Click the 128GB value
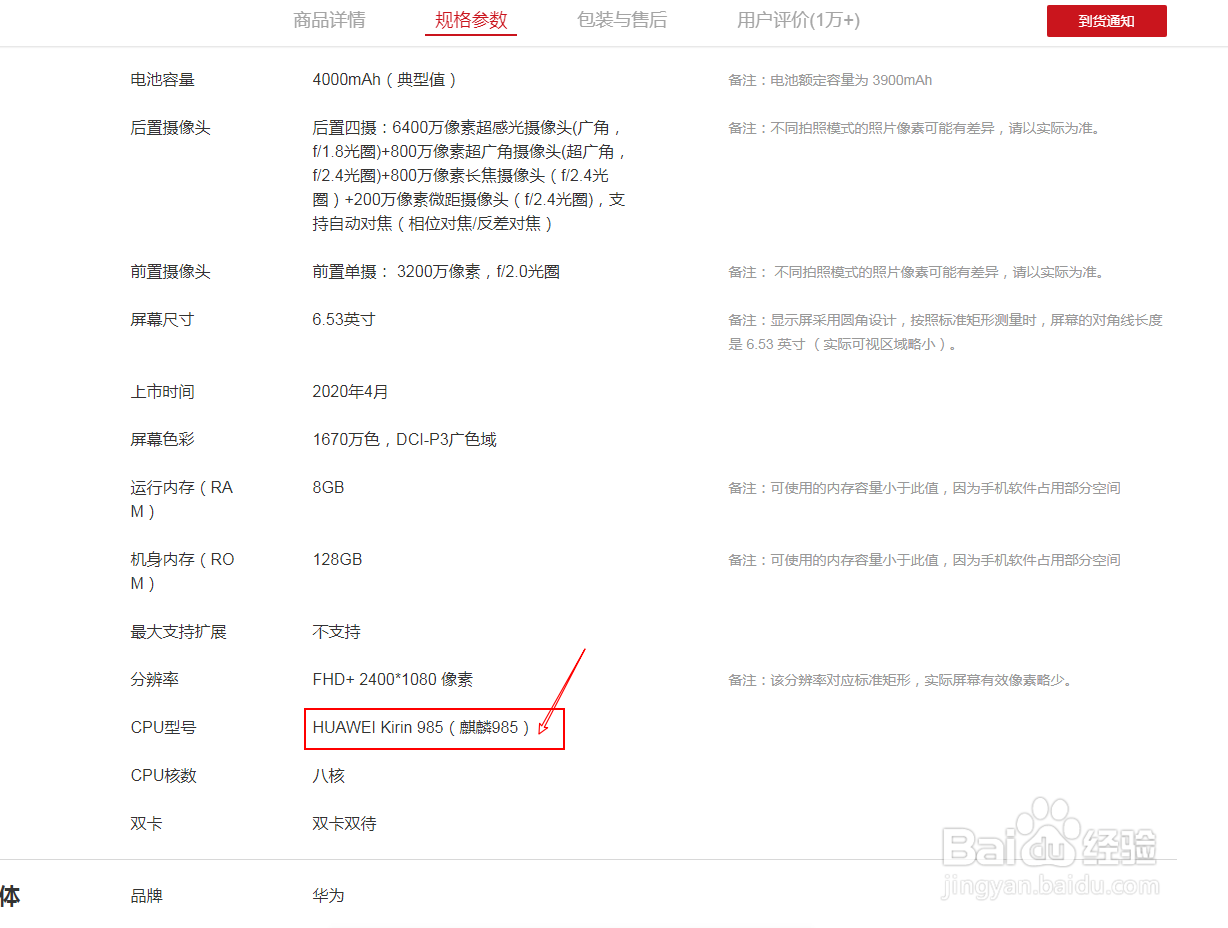1228x928 pixels. 337,560
